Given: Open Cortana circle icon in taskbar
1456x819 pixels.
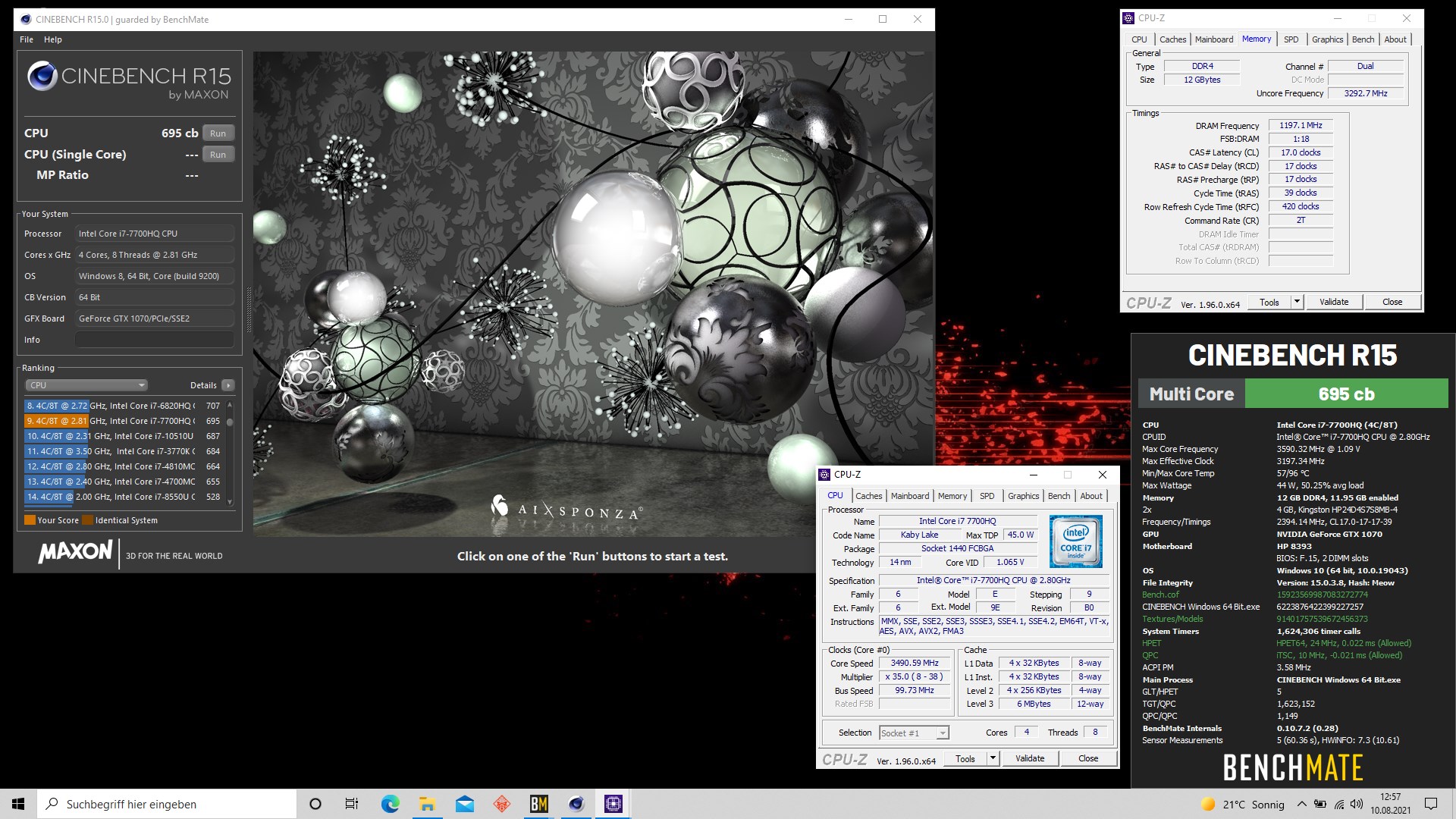Looking at the screenshot, I should point(315,804).
